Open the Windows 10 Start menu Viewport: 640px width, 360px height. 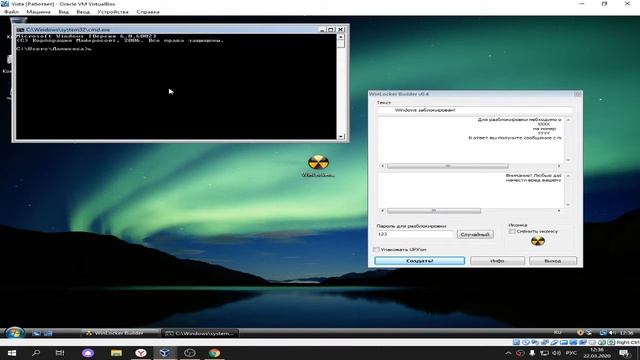tap(11, 353)
